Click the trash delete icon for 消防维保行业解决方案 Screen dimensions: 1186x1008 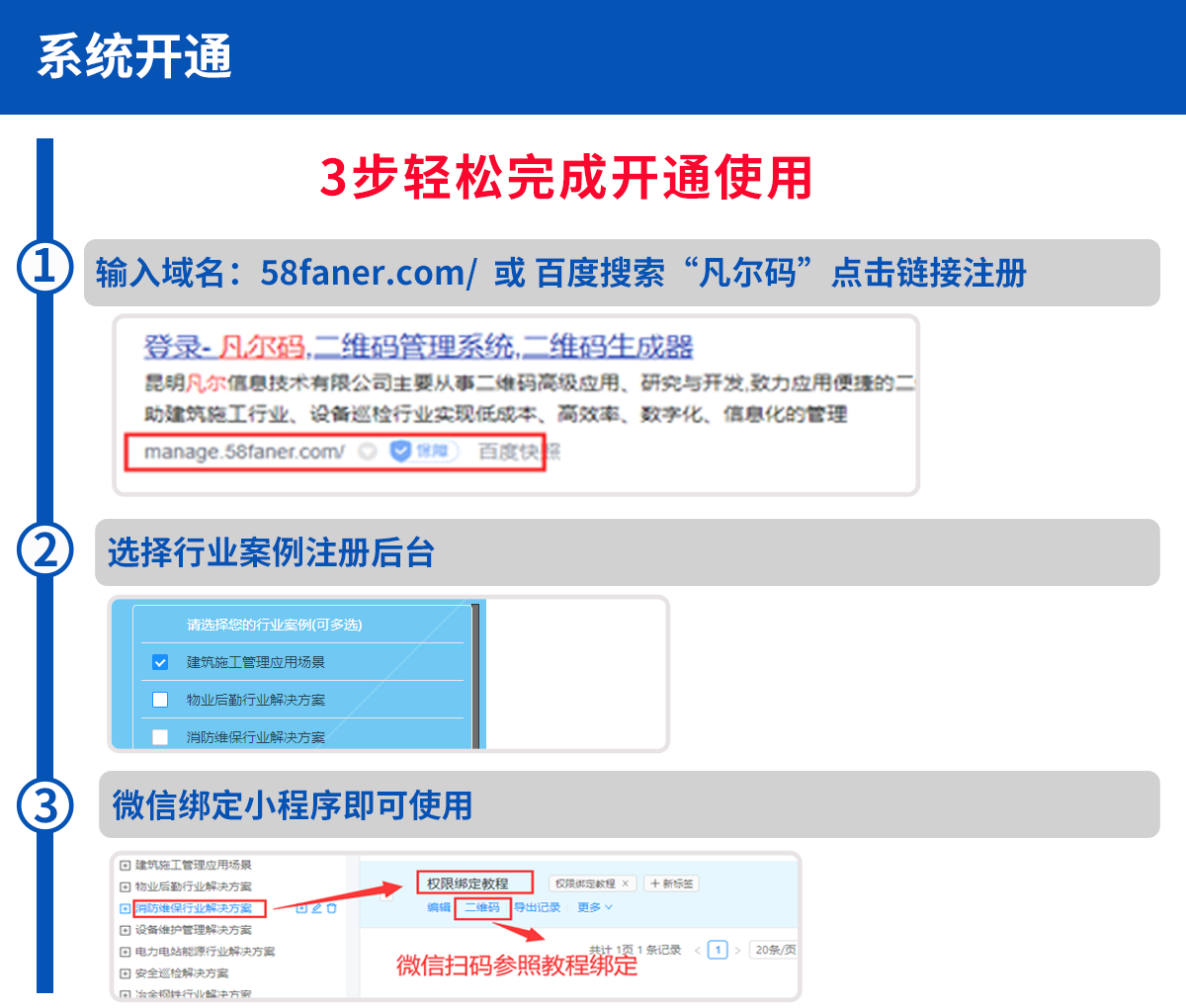[331, 909]
